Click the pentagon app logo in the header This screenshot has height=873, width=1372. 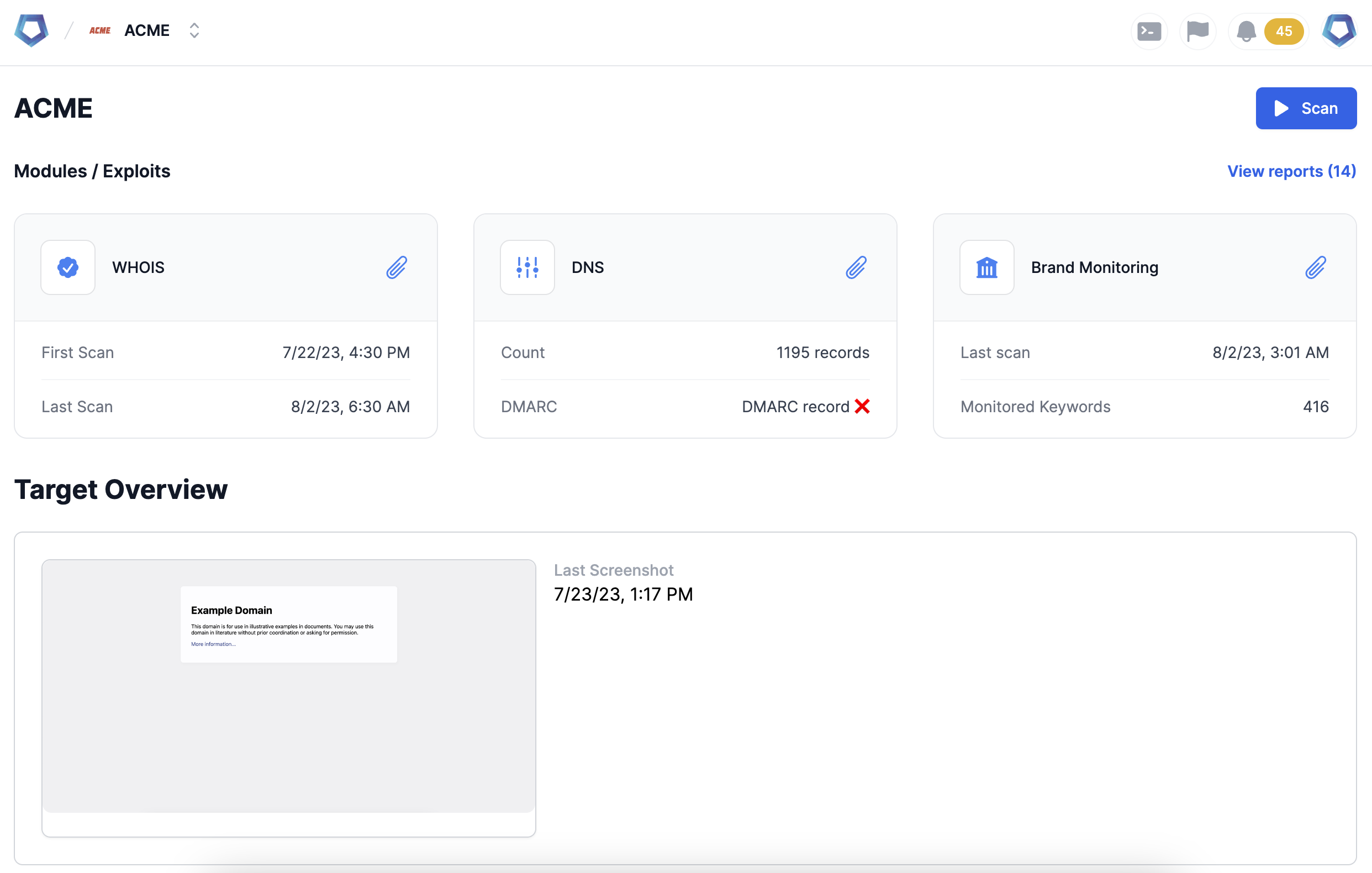pos(31,30)
